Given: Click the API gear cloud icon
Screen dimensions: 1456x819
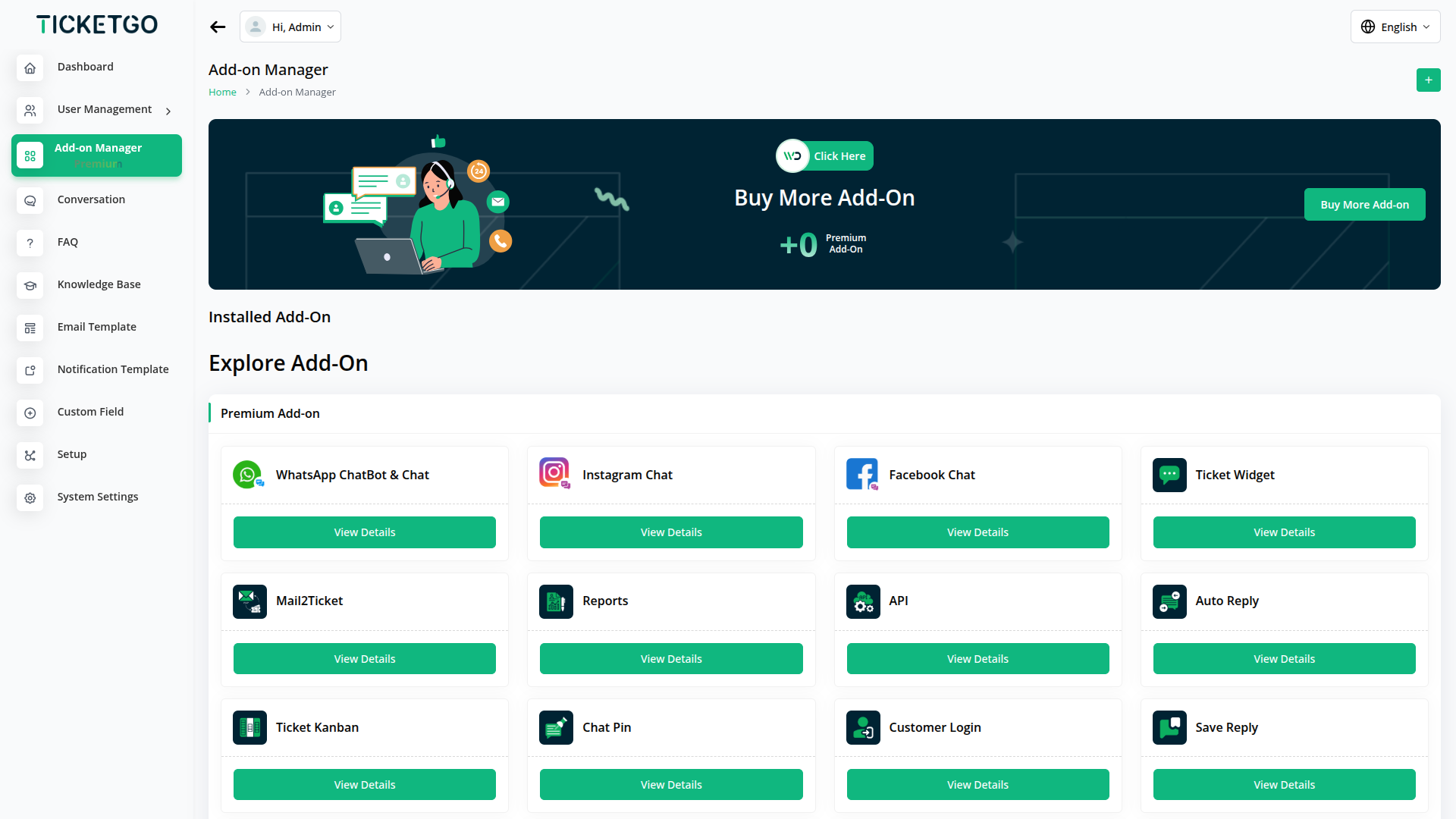Looking at the screenshot, I should tap(862, 601).
